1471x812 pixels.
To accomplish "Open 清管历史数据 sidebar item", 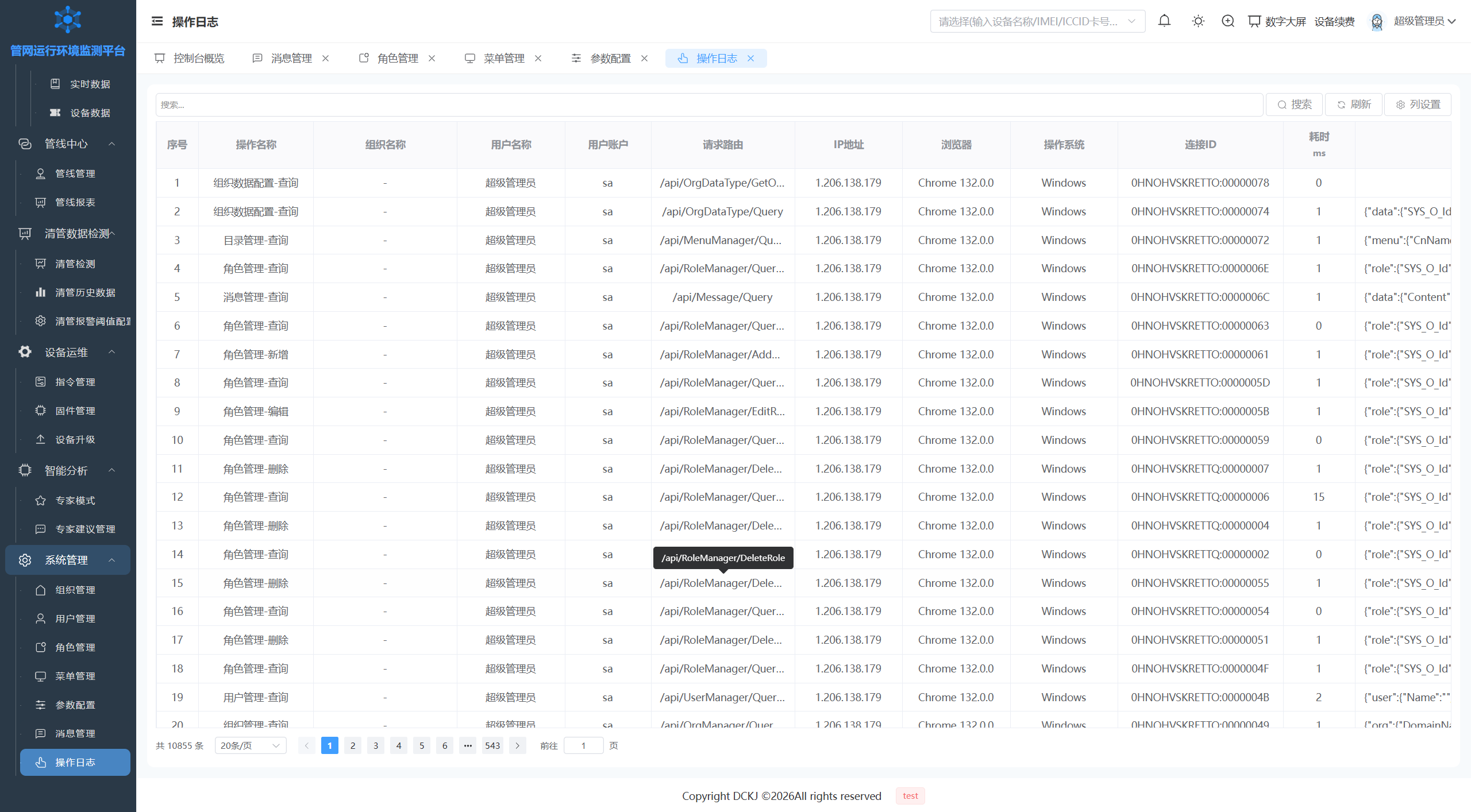I will tap(75, 292).
